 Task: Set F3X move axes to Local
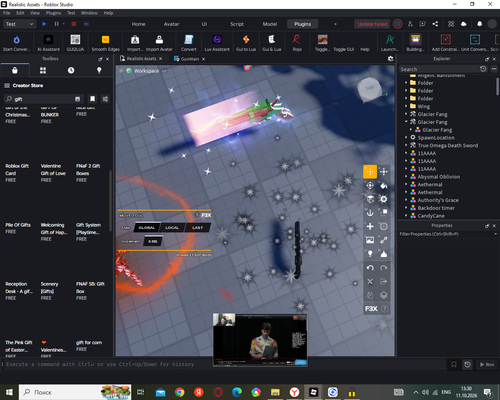click(x=172, y=228)
